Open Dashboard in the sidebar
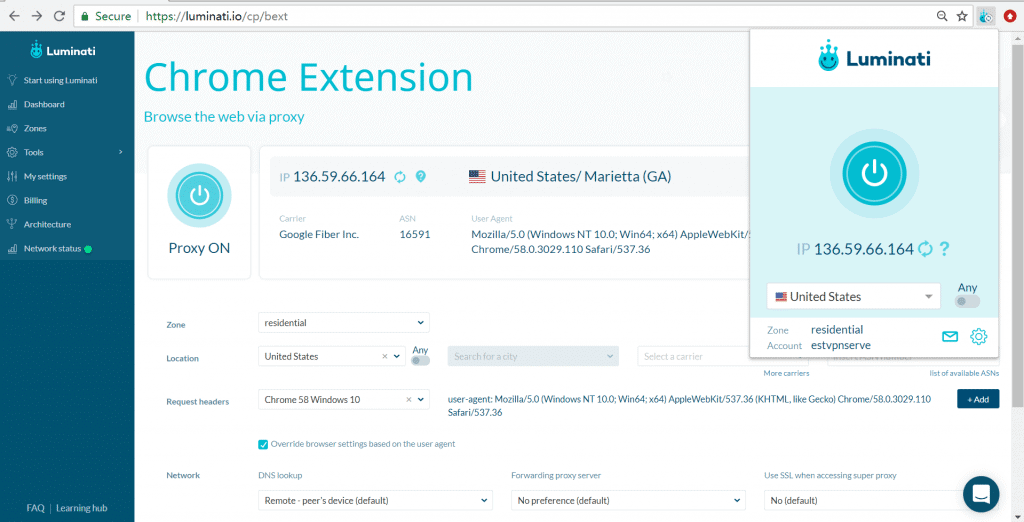 (44, 104)
